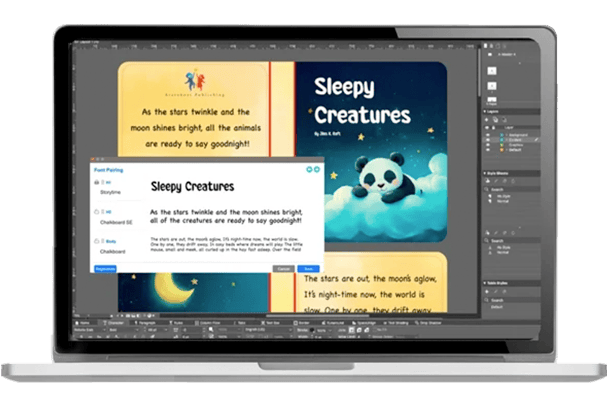
Task: Collapse the Style Sheets panel
Action: [485, 173]
